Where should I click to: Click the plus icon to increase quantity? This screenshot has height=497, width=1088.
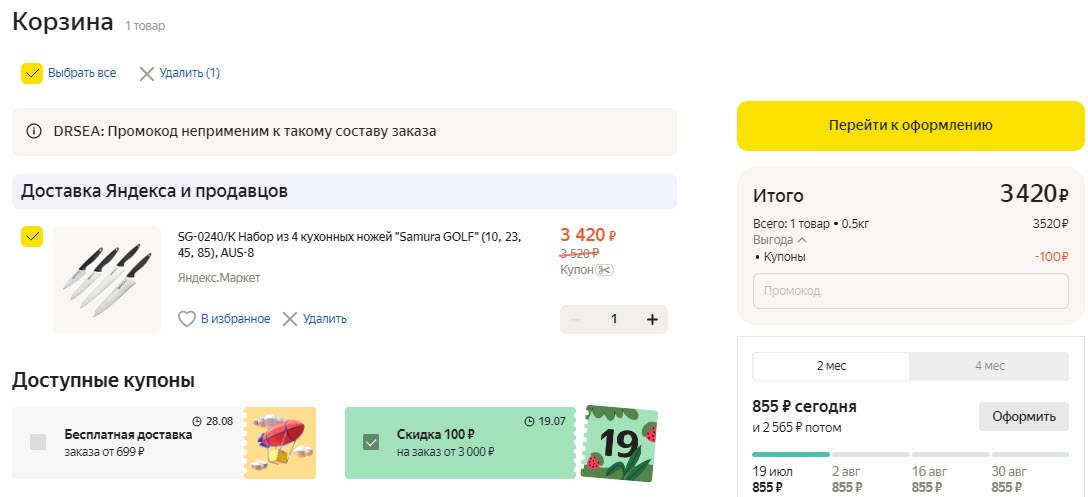pos(652,319)
